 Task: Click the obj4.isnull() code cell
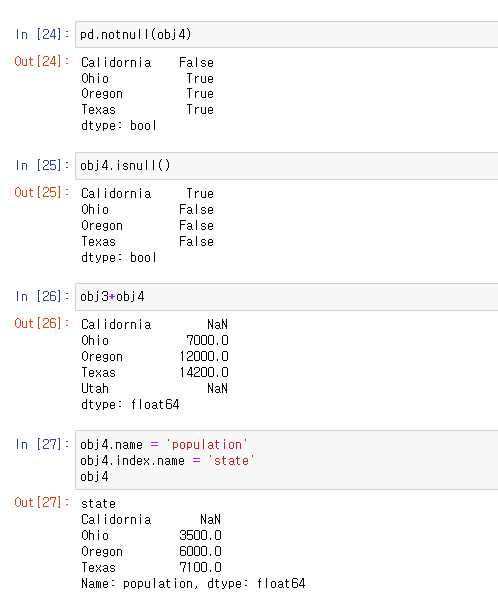(x=287, y=166)
